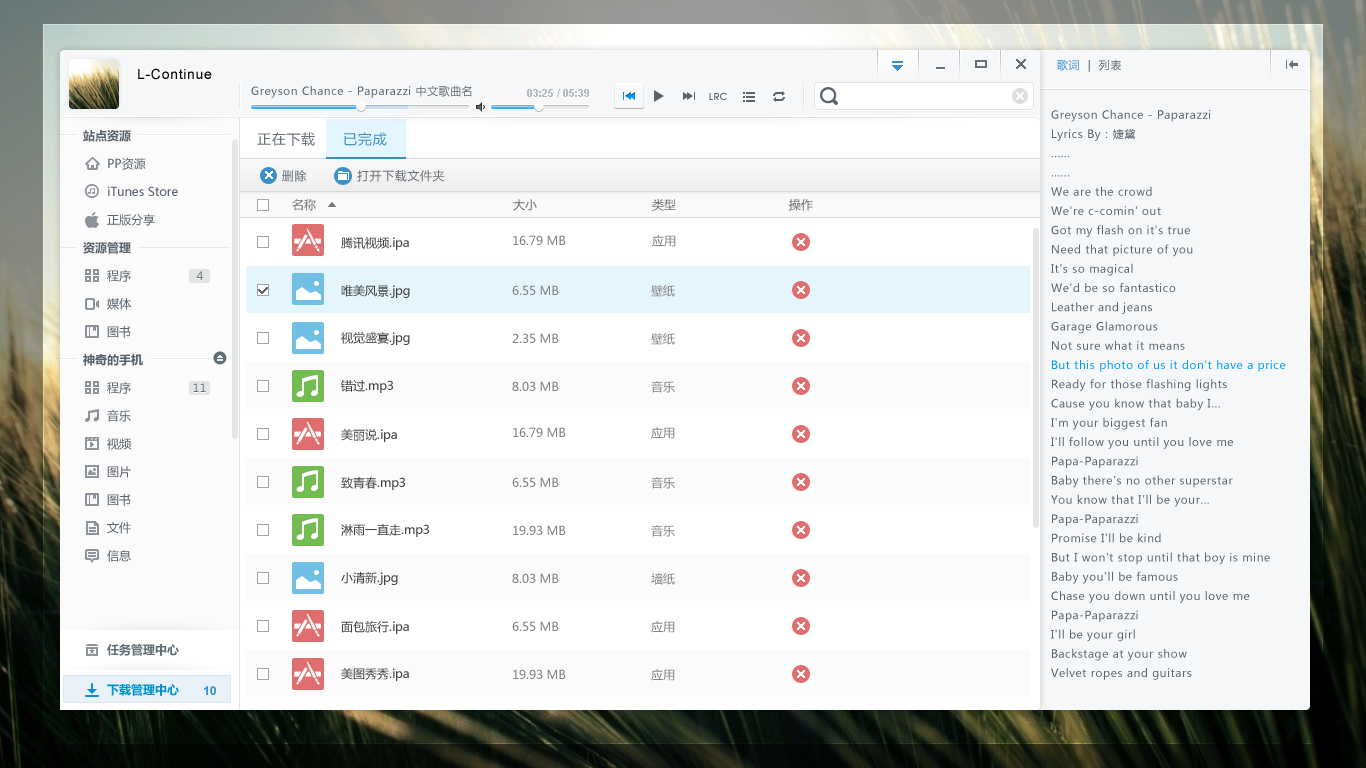Switch to 歌词 tab in side panel
Viewport: 1366px width, 768px height.
pyautogui.click(x=1068, y=65)
